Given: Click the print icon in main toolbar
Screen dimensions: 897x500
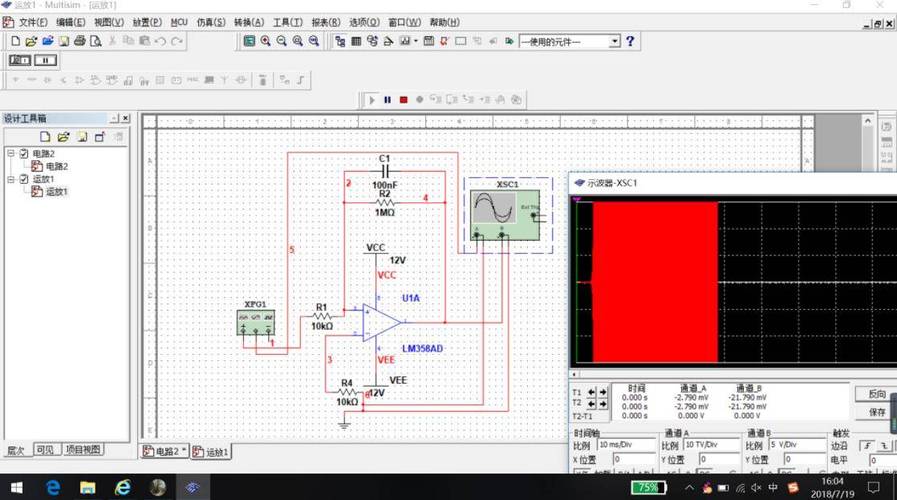Looking at the screenshot, I should pyautogui.click(x=80, y=41).
